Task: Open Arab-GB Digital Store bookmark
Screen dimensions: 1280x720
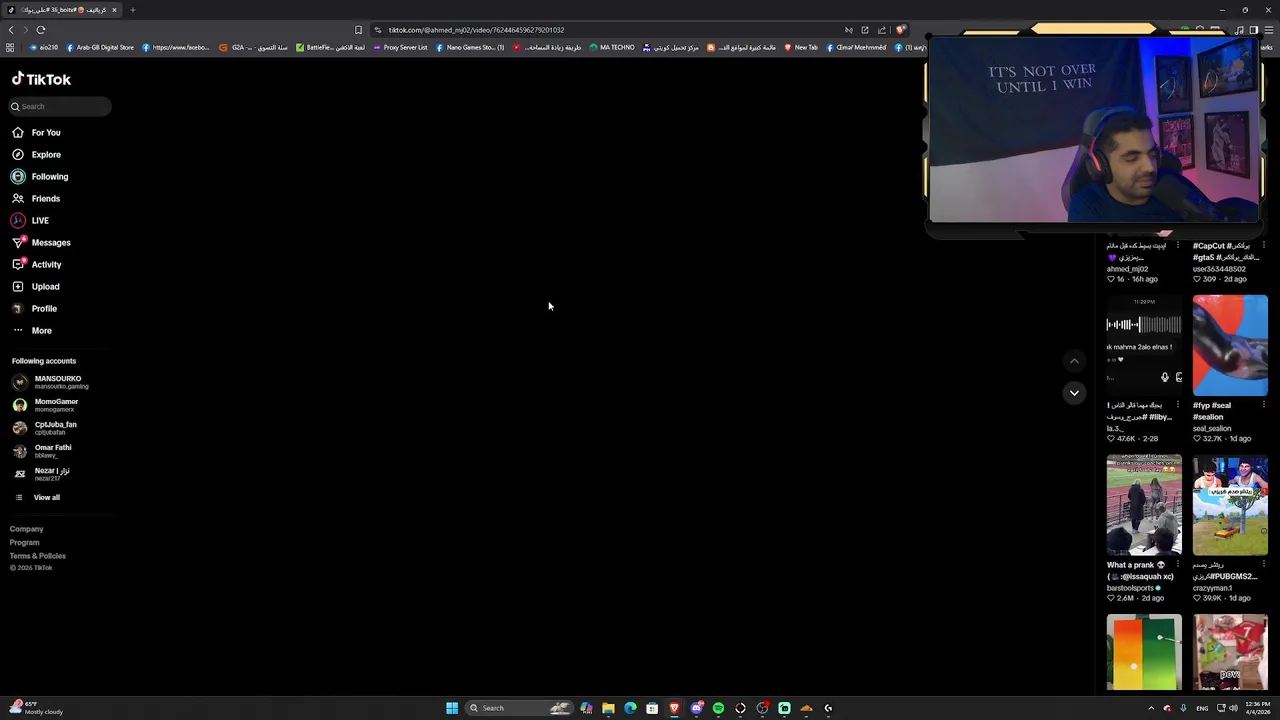Action: click(100, 47)
